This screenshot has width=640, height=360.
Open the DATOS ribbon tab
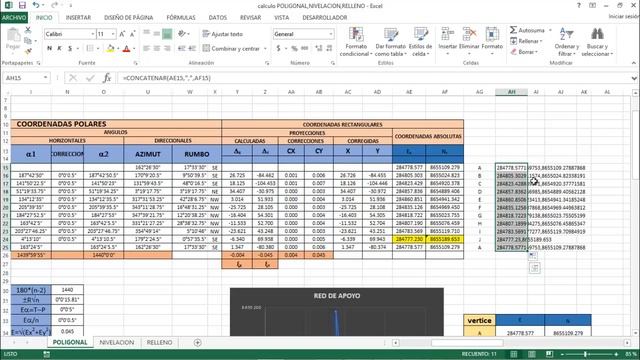[218, 18]
